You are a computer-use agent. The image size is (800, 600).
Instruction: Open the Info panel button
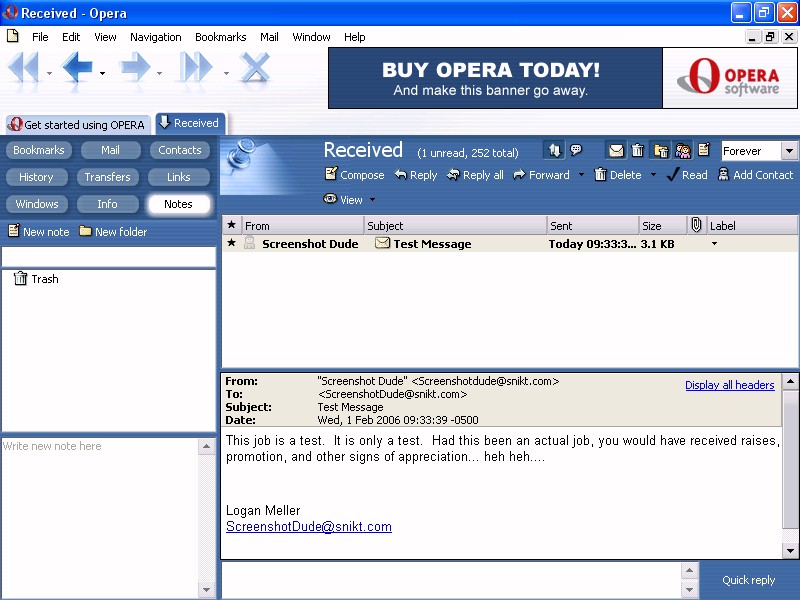point(107,204)
